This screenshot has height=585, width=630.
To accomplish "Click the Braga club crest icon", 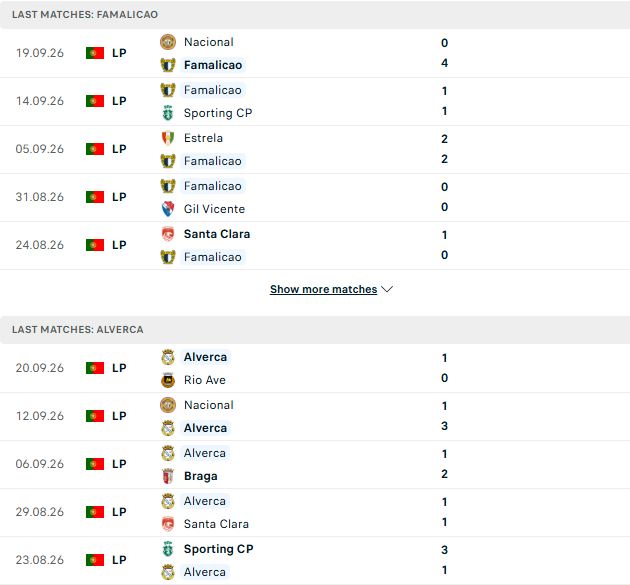I will point(168,476).
